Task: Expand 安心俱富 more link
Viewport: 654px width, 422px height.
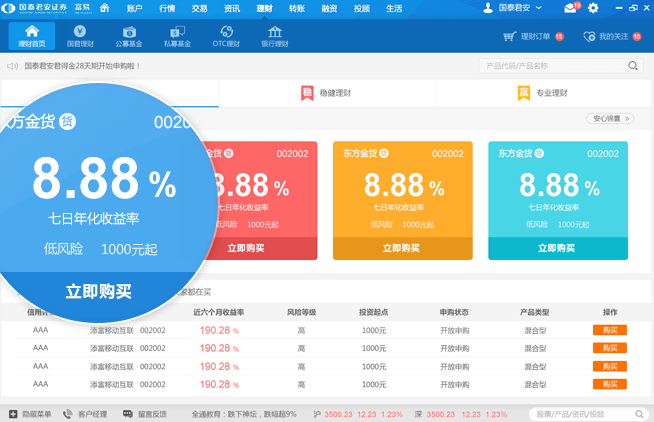Action: pyautogui.click(x=612, y=119)
